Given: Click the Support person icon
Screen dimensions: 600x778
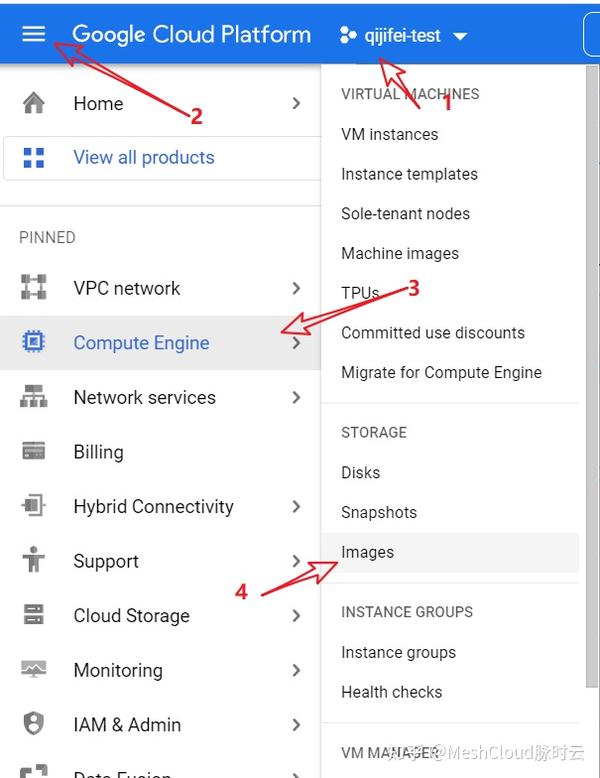Looking at the screenshot, I should [34, 561].
